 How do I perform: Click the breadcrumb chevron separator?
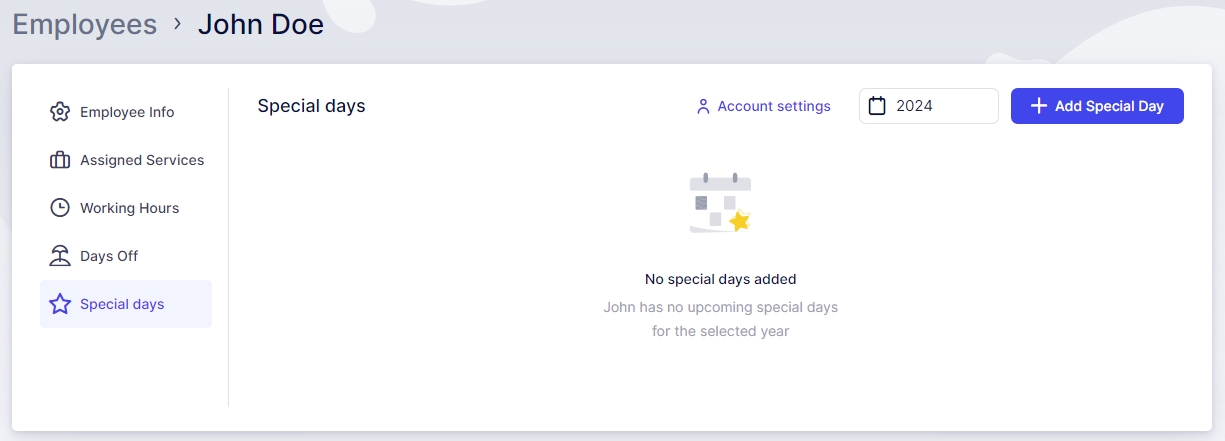[x=177, y=23]
